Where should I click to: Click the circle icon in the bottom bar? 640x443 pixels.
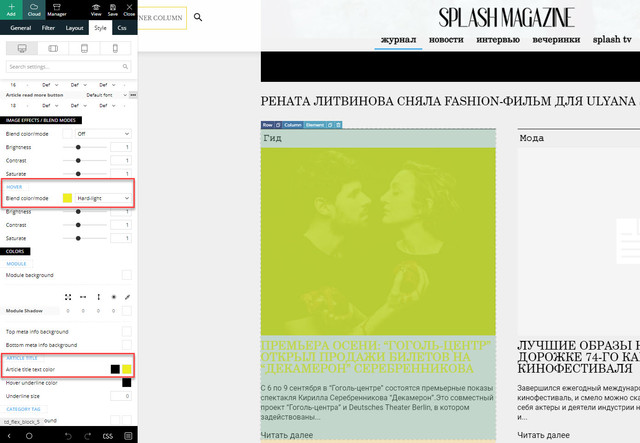(29, 436)
